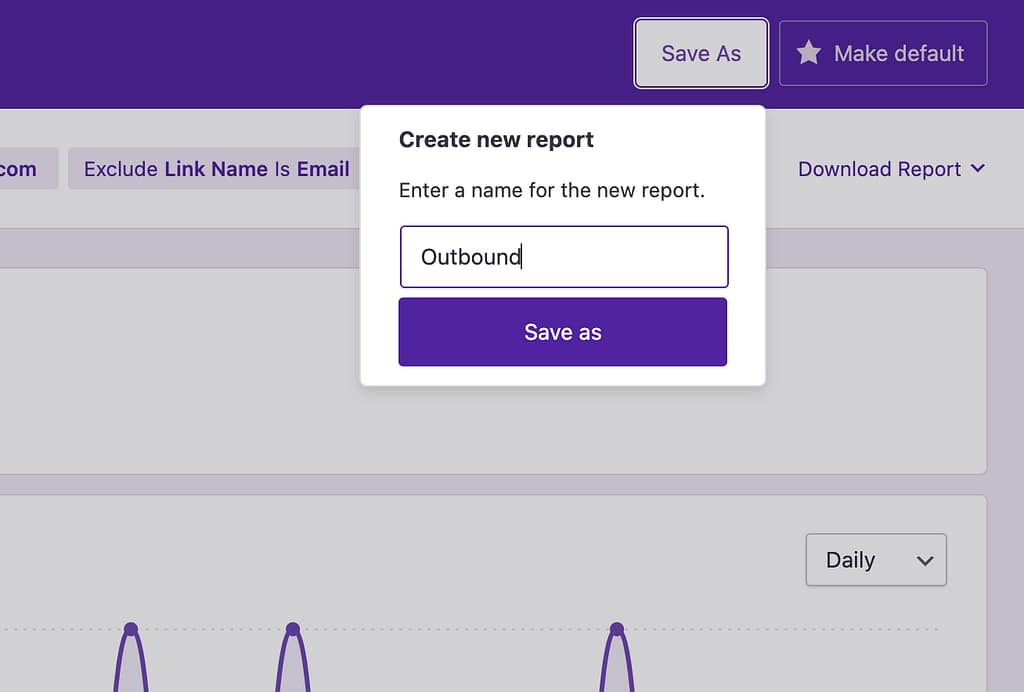Screen dimensions: 1024x692
Task: Click the purple "Save as" confirm button
Action: point(563,332)
